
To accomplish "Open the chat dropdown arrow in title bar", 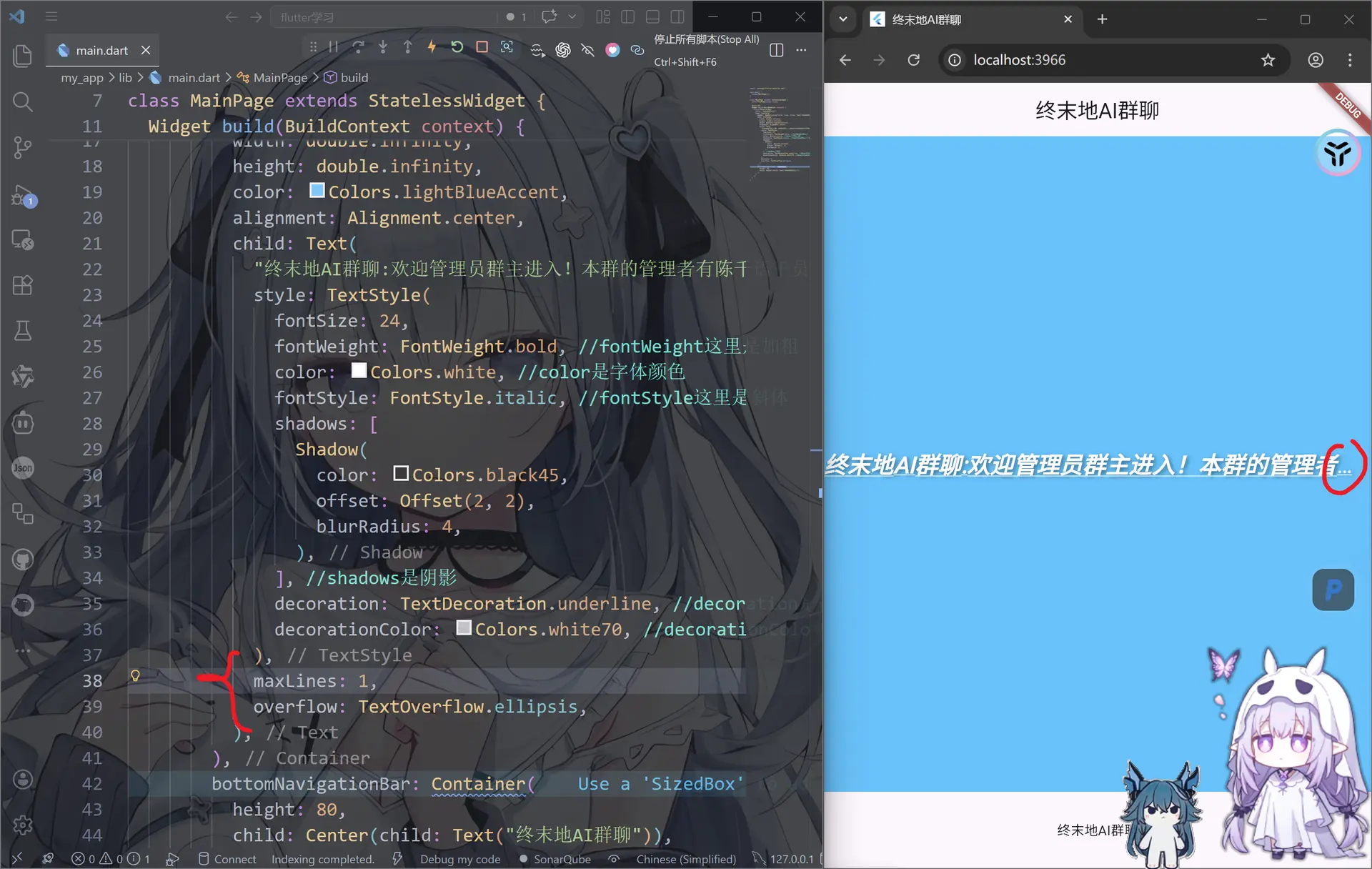I will click(572, 17).
